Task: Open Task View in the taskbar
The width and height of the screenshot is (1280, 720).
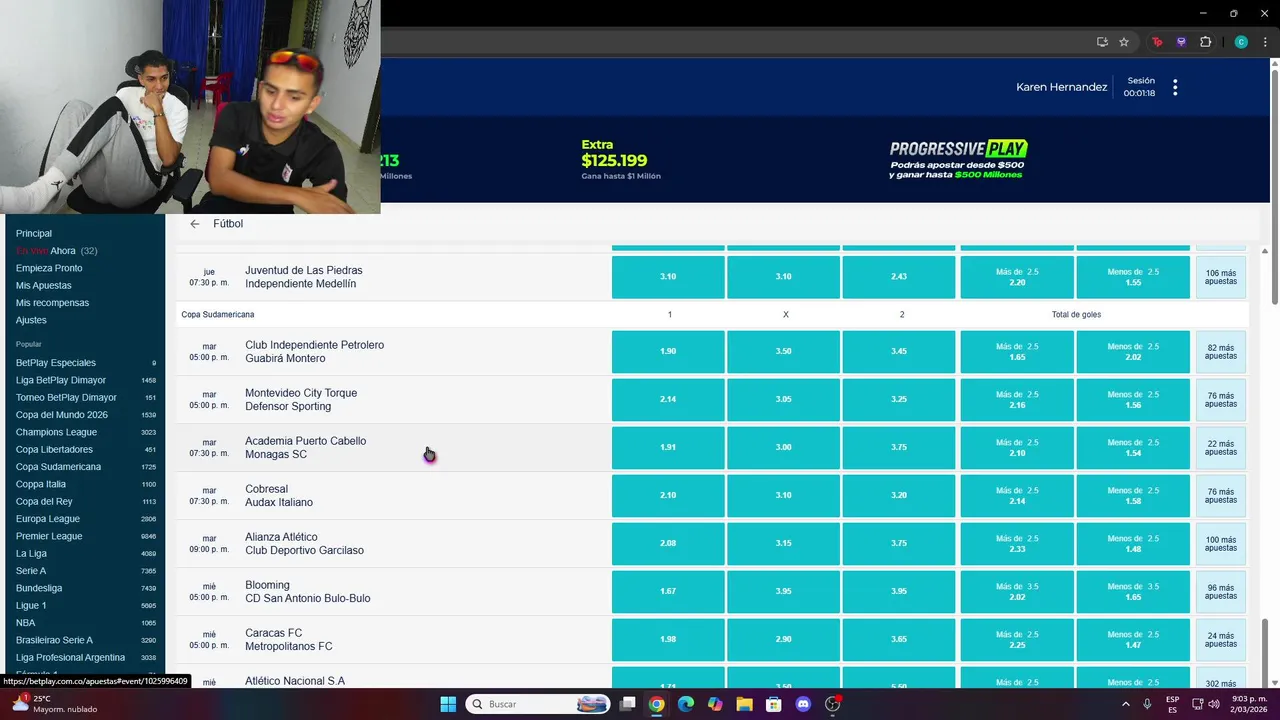Action: [627, 704]
